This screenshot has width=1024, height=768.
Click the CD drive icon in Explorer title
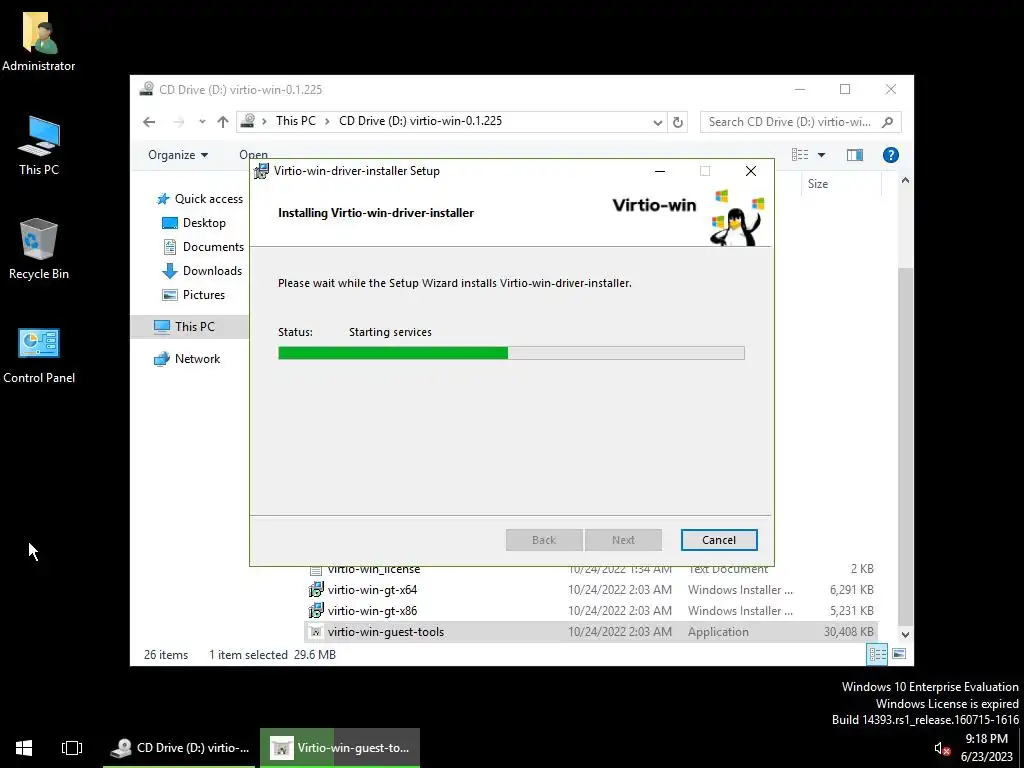tap(147, 89)
